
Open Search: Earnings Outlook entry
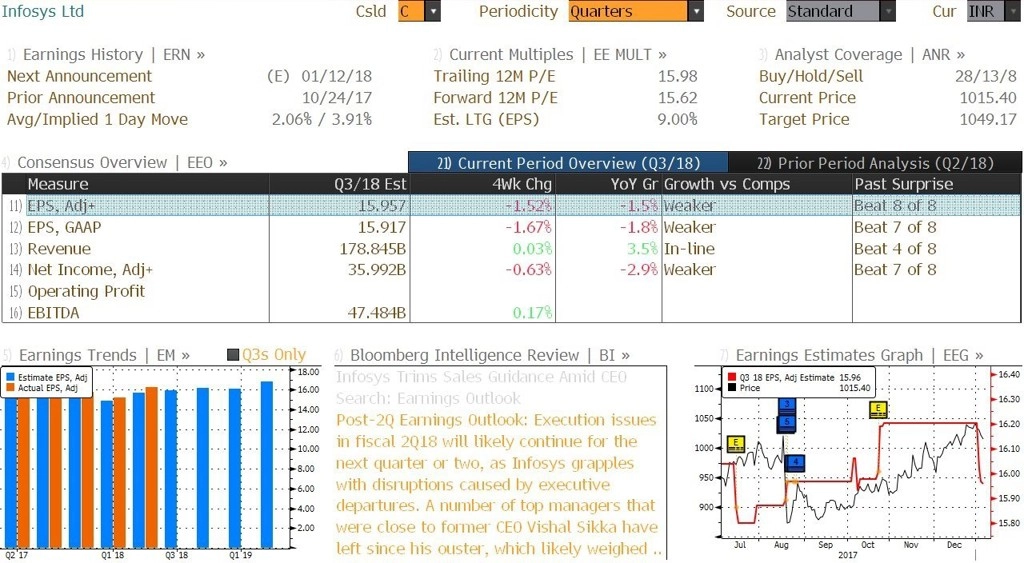(428, 398)
